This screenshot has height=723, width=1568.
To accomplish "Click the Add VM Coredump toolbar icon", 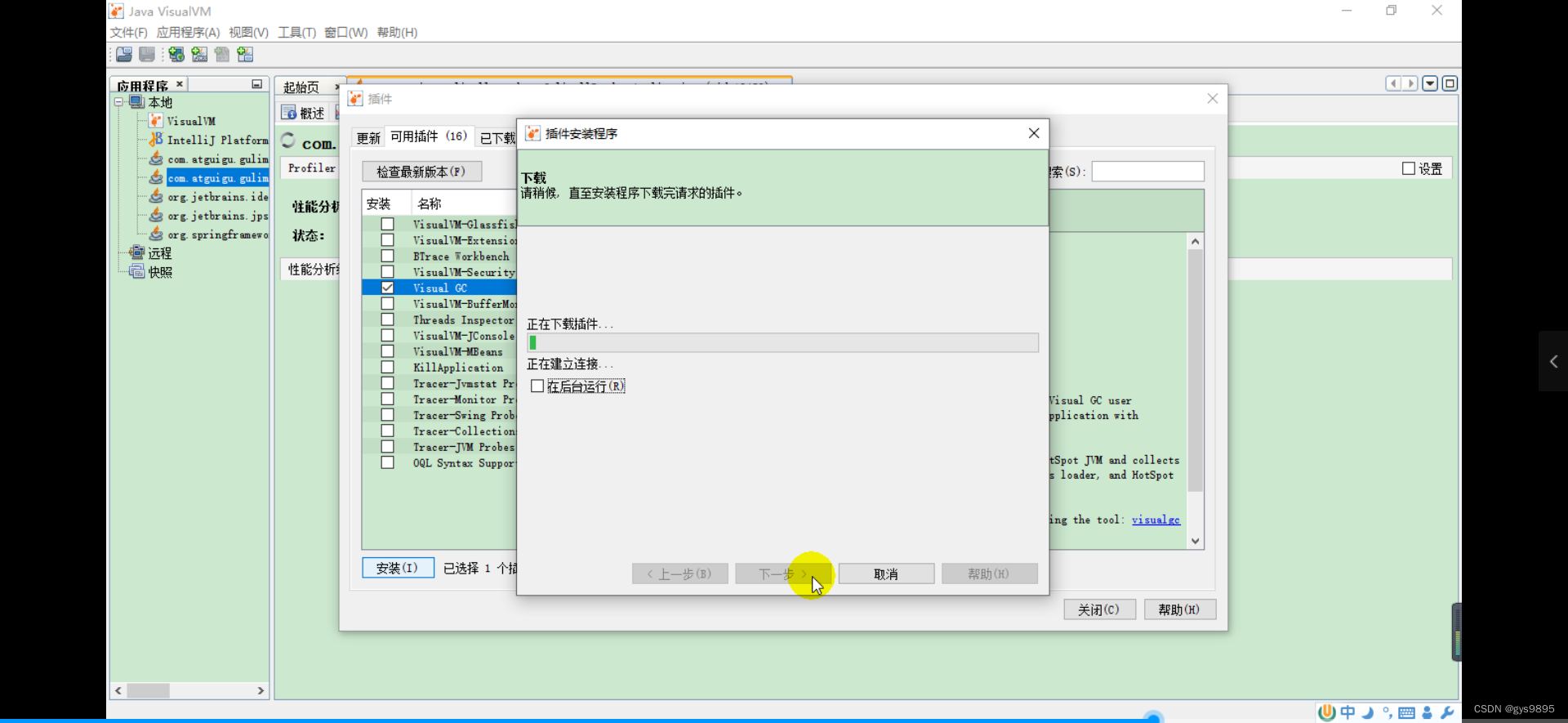I will (222, 55).
